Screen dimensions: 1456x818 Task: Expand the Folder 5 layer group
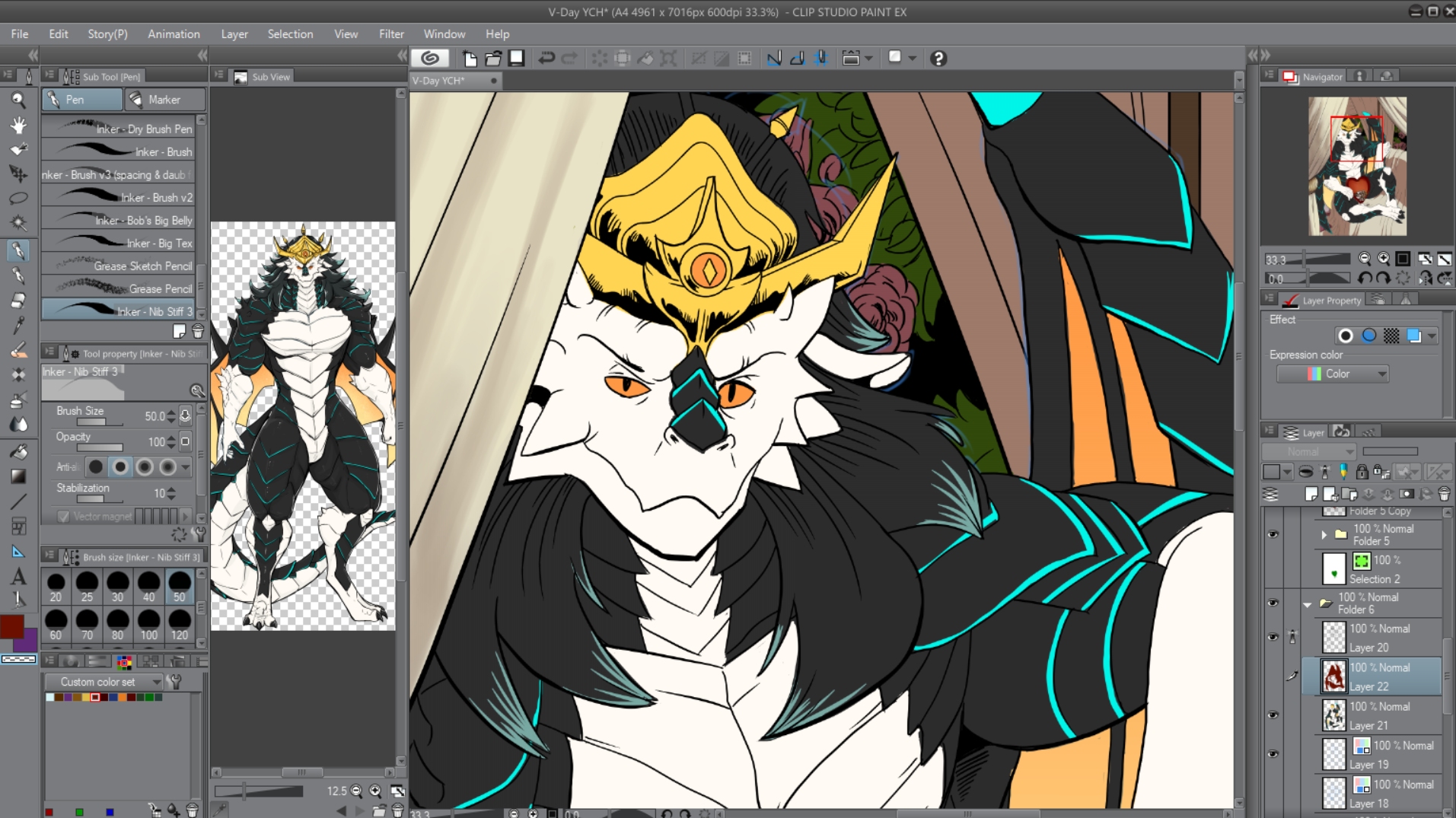point(1324,534)
